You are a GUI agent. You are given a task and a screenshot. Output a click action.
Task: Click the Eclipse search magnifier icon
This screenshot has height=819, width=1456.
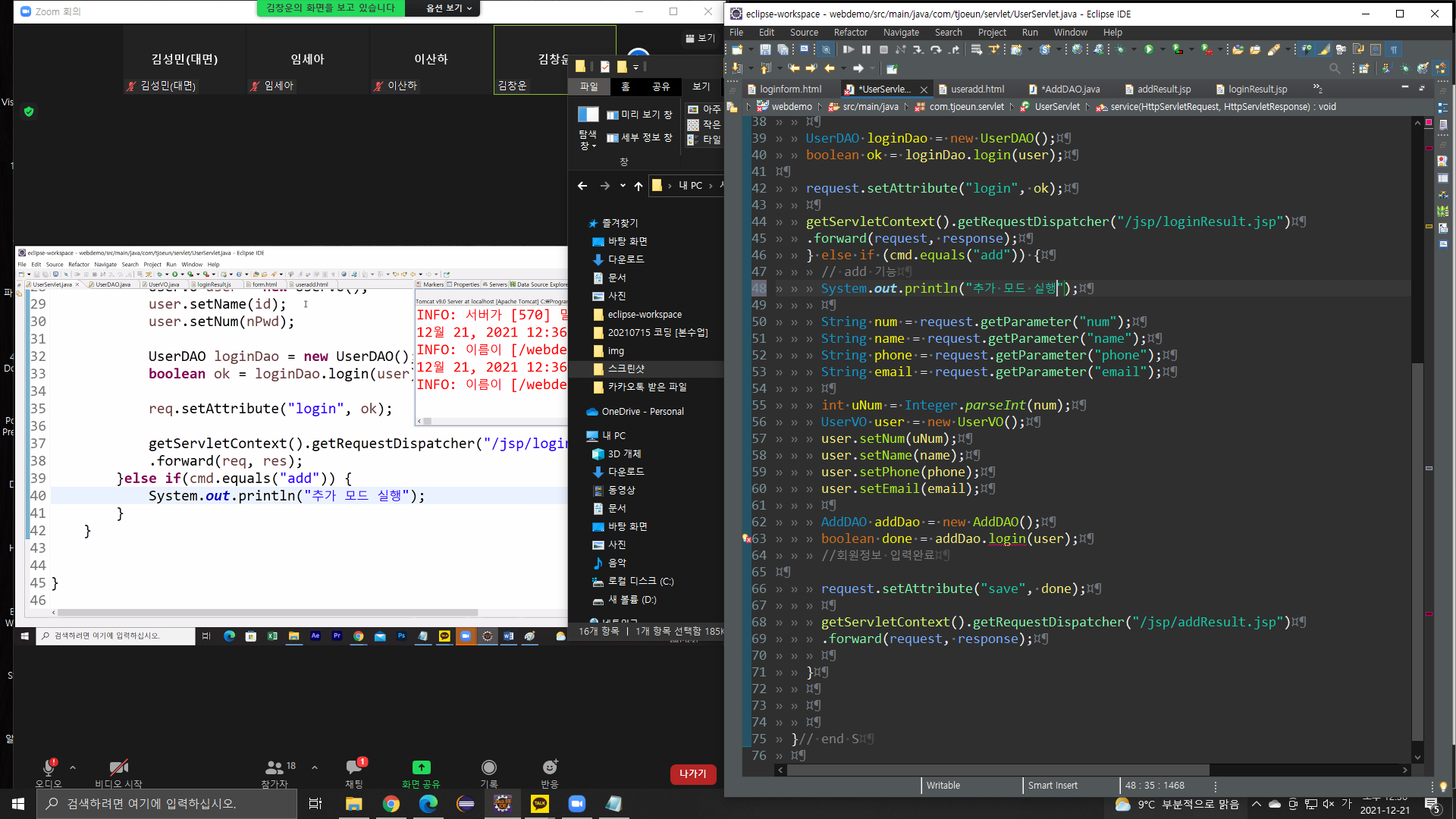coord(1335,68)
